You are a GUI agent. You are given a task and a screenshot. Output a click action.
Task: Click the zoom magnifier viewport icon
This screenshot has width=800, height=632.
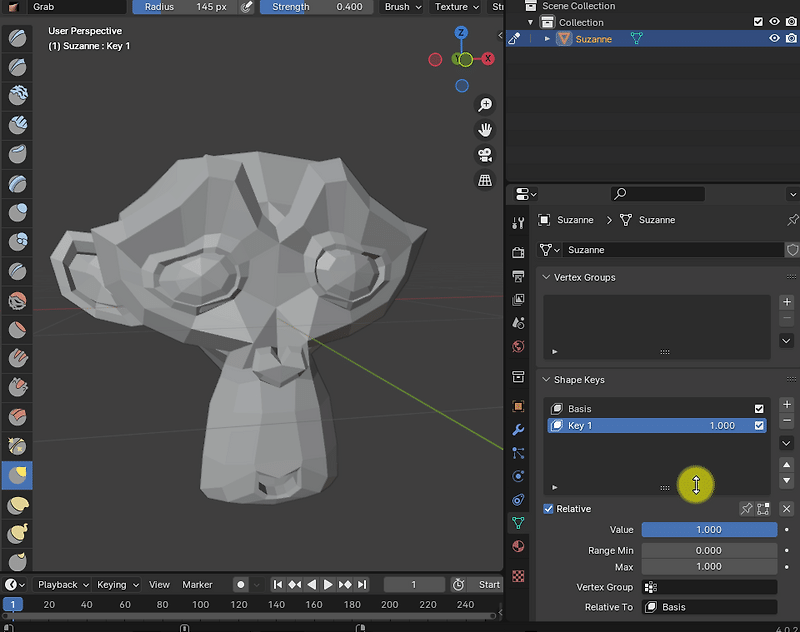(x=485, y=103)
